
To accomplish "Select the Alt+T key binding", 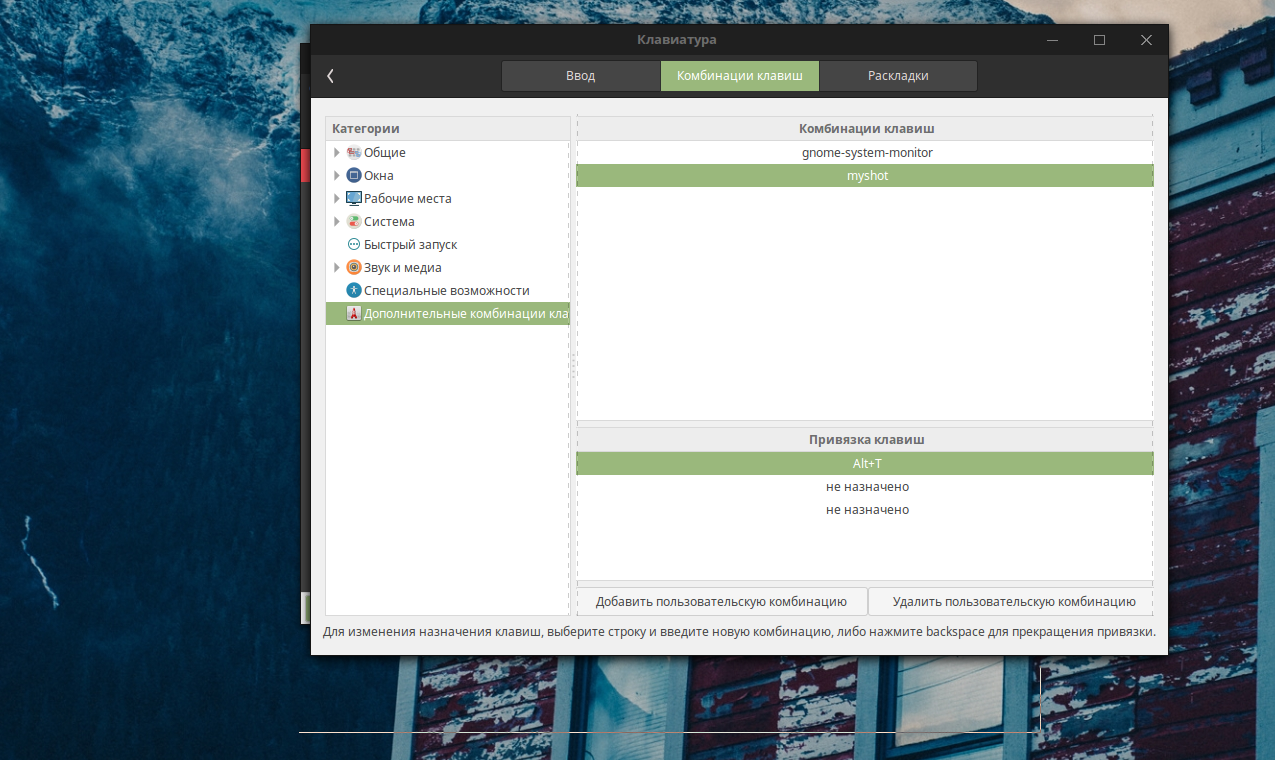I will (x=865, y=464).
